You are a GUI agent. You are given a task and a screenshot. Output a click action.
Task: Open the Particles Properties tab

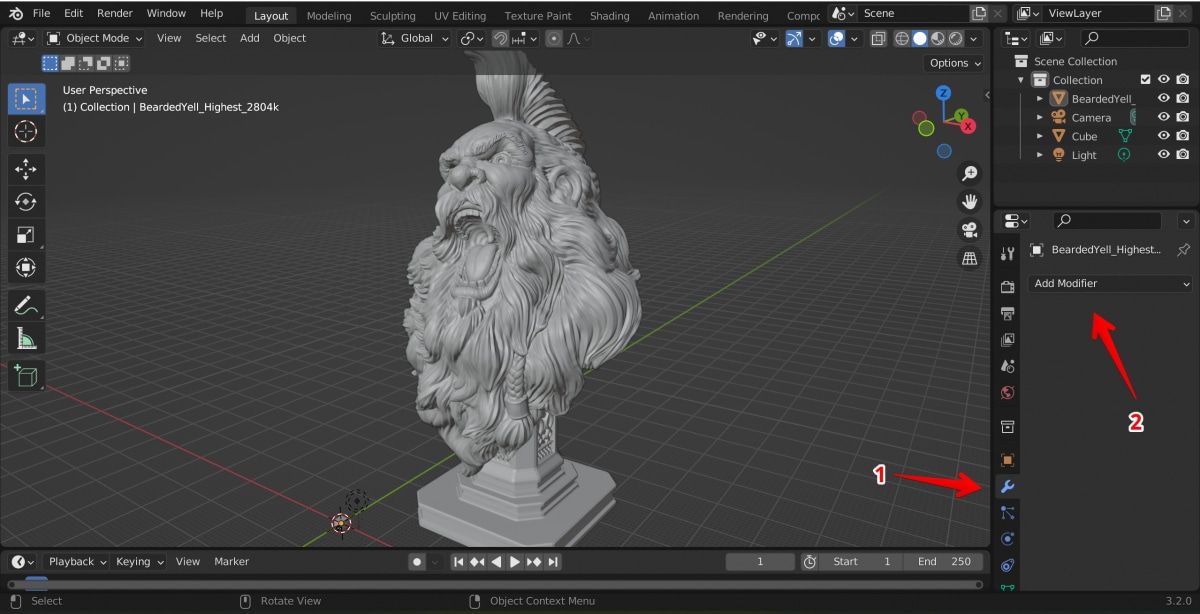point(1008,513)
